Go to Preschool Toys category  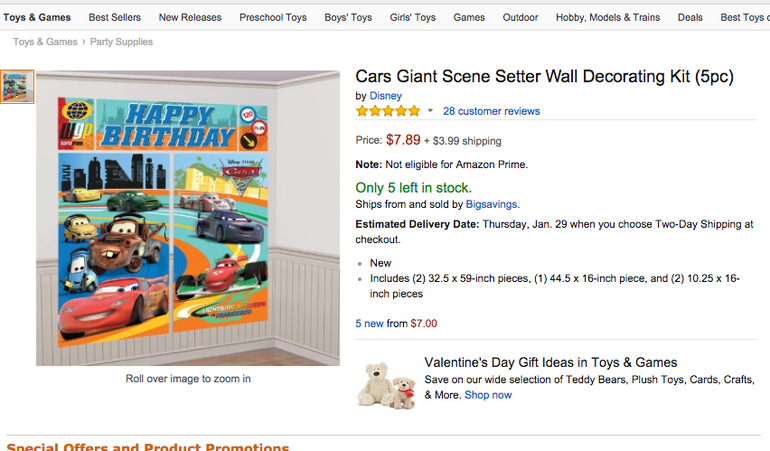273,17
